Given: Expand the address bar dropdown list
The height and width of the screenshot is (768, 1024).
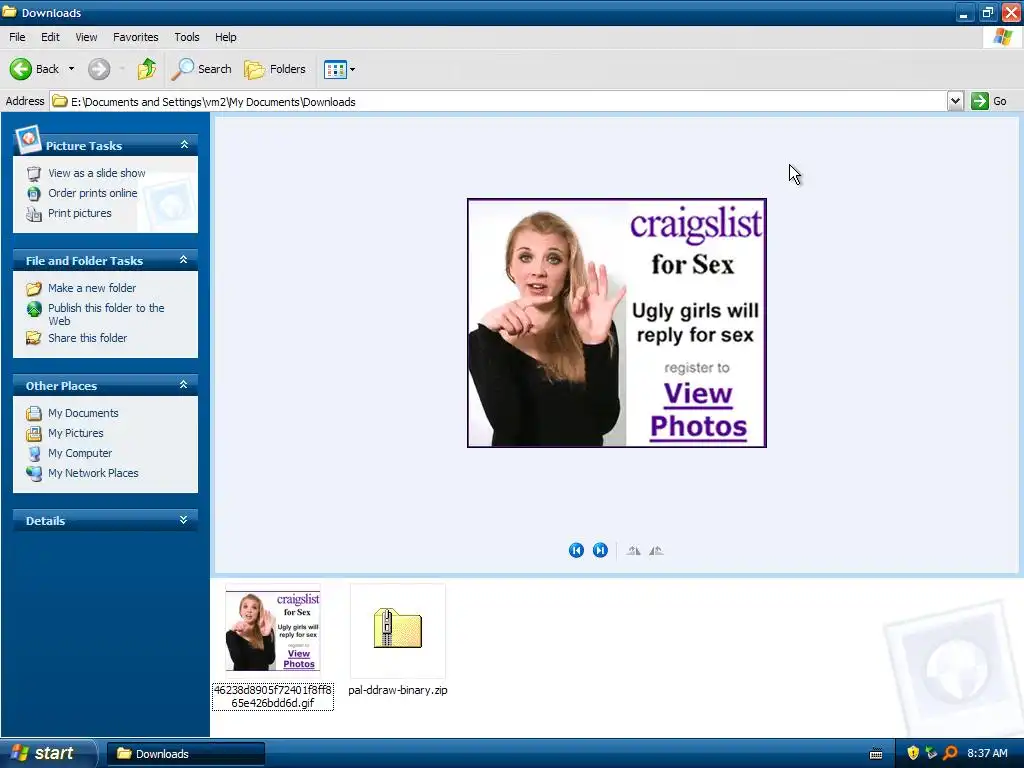Looking at the screenshot, I should (x=955, y=101).
